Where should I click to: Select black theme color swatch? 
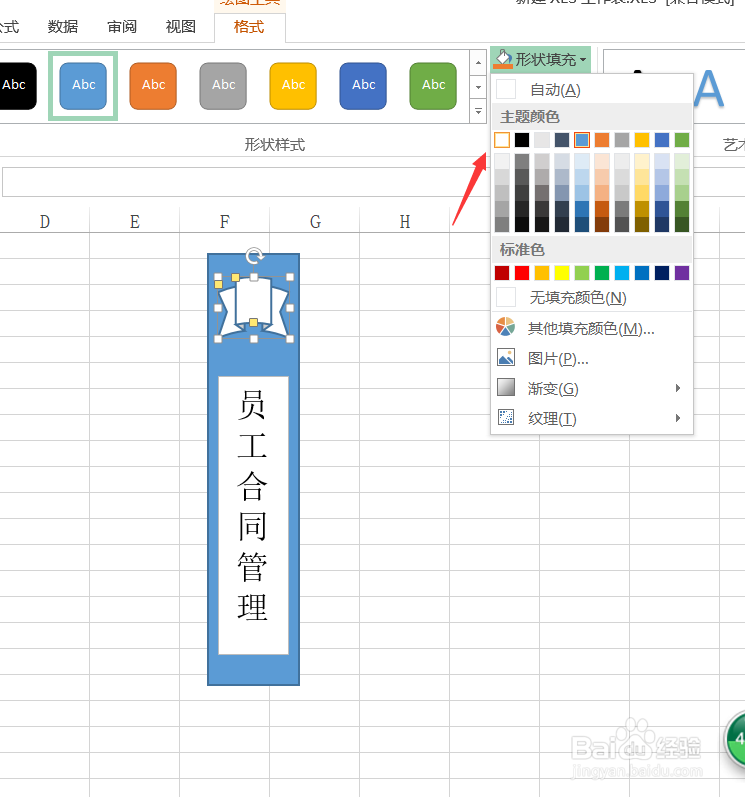[522, 140]
